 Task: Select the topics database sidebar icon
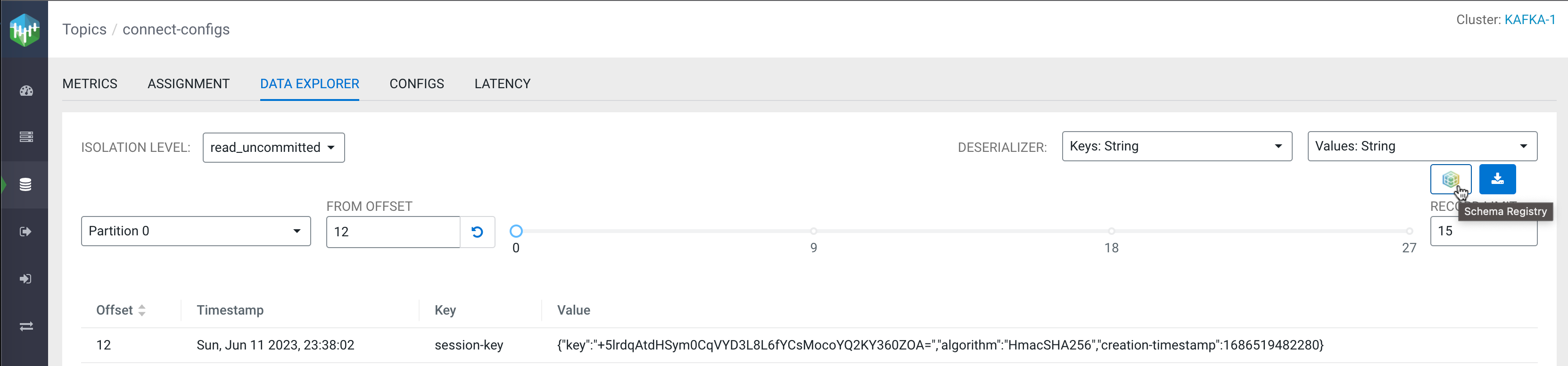pos(25,184)
